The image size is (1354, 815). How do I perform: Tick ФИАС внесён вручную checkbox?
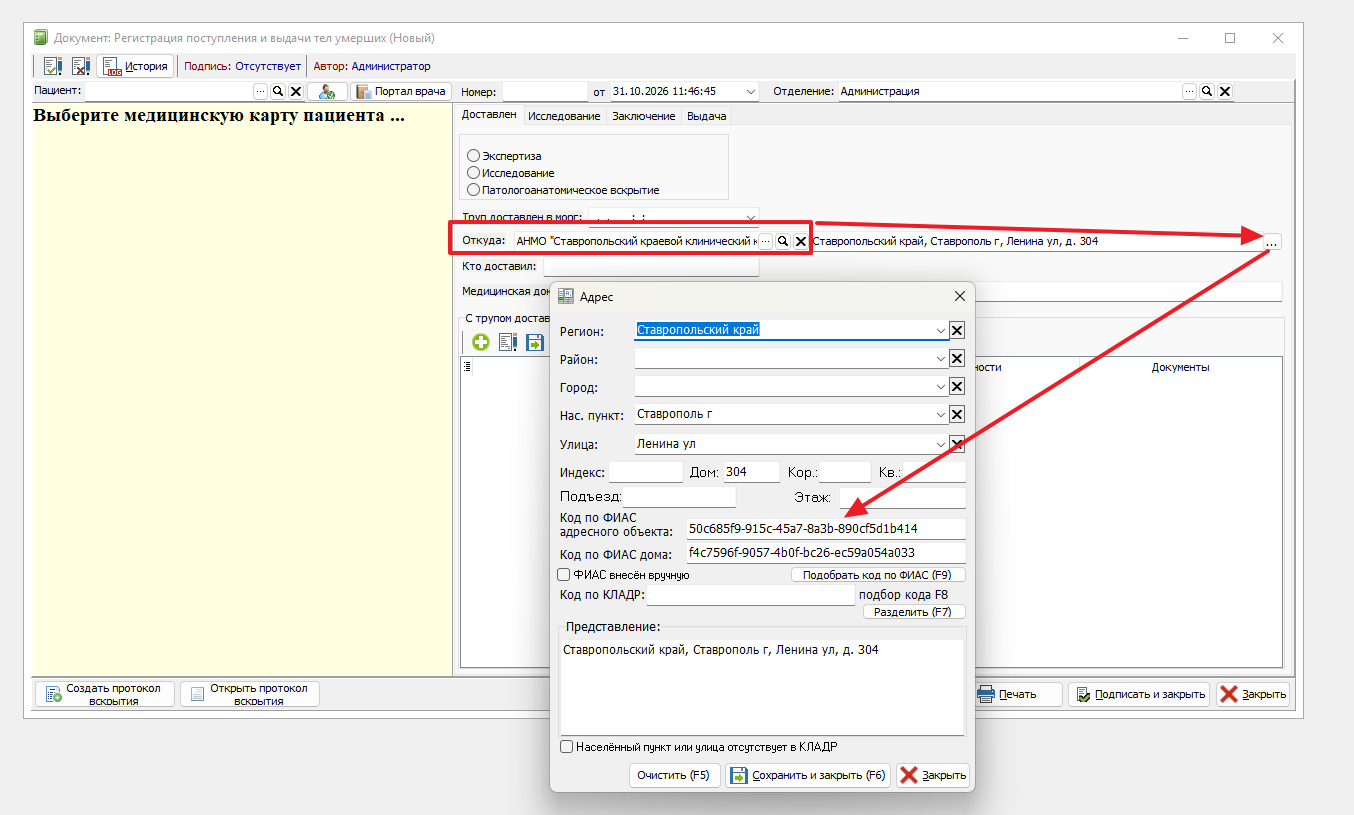coord(563,575)
